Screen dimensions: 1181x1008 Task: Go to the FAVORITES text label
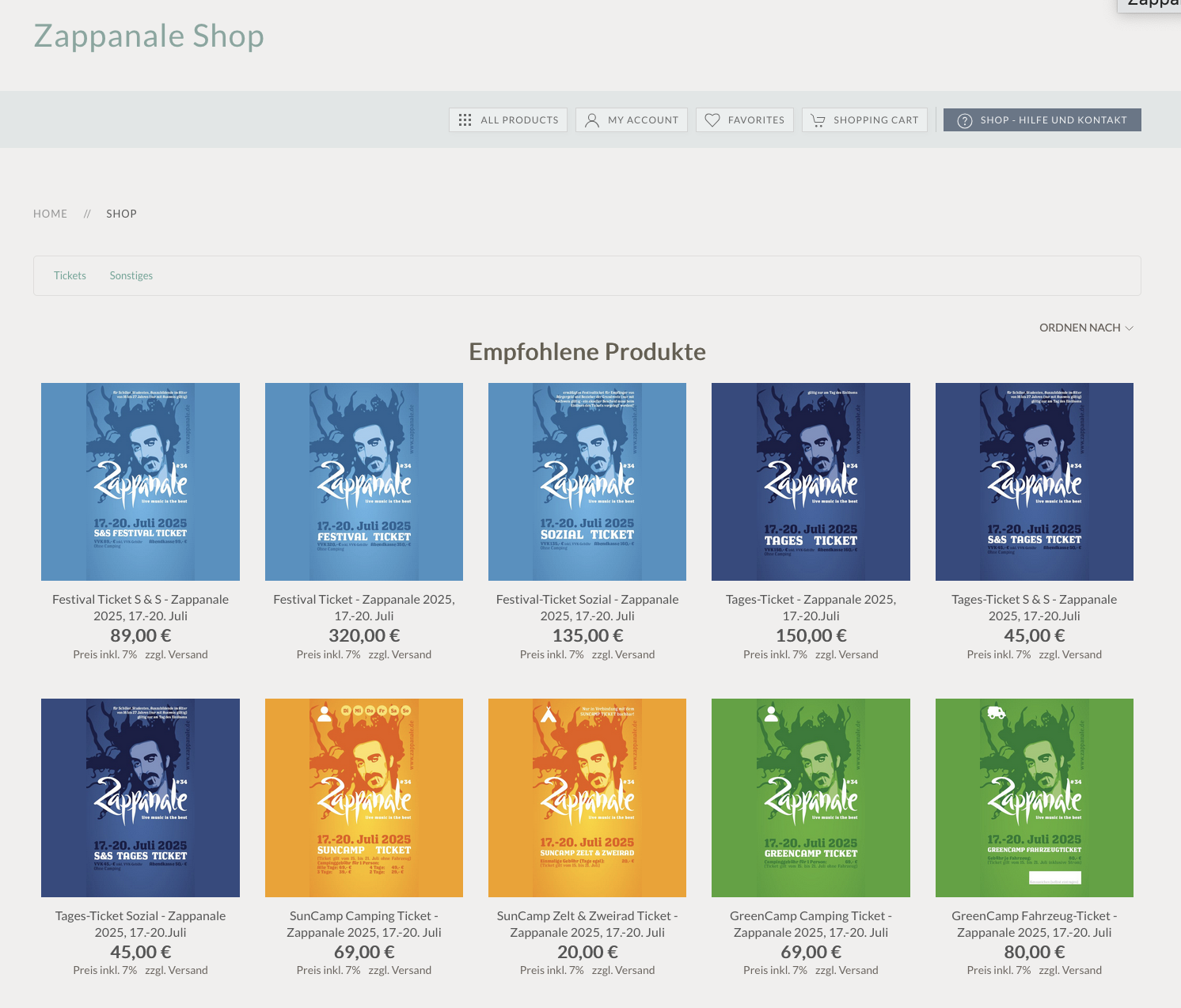coord(756,120)
